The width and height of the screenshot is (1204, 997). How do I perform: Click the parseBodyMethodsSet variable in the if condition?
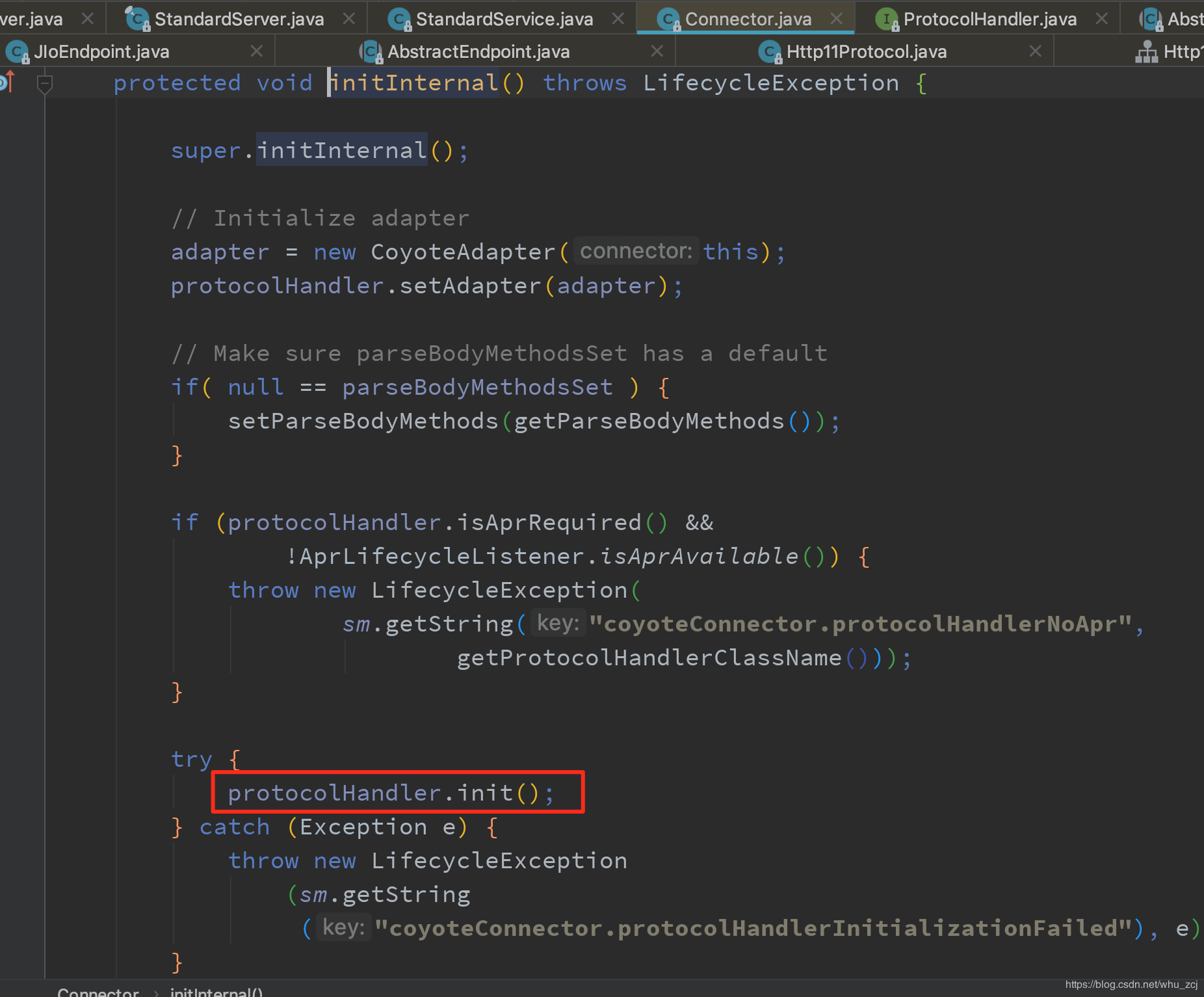point(477,388)
